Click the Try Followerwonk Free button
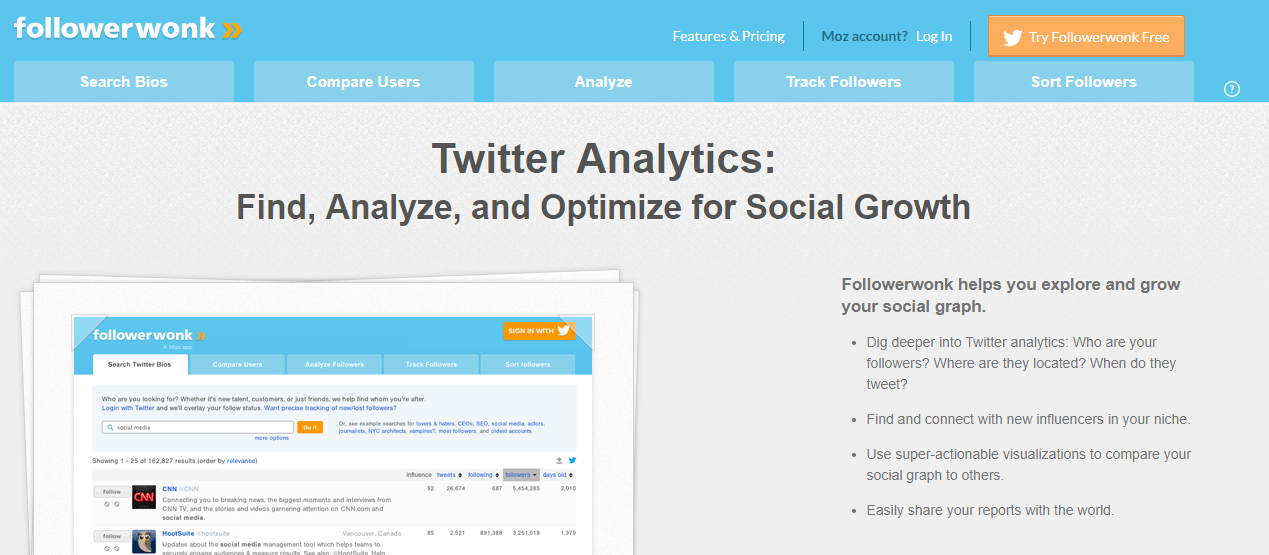This screenshot has width=1269, height=555. click(1086, 36)
